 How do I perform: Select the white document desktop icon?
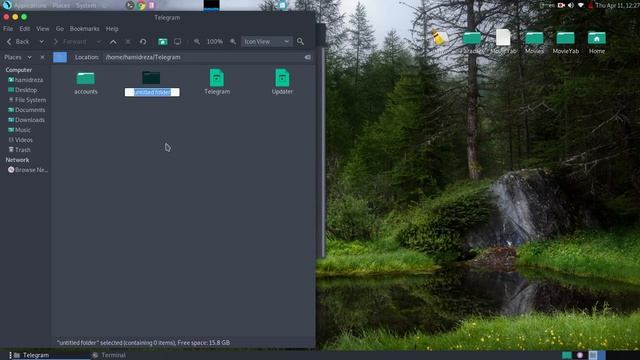tap(503, 38)
